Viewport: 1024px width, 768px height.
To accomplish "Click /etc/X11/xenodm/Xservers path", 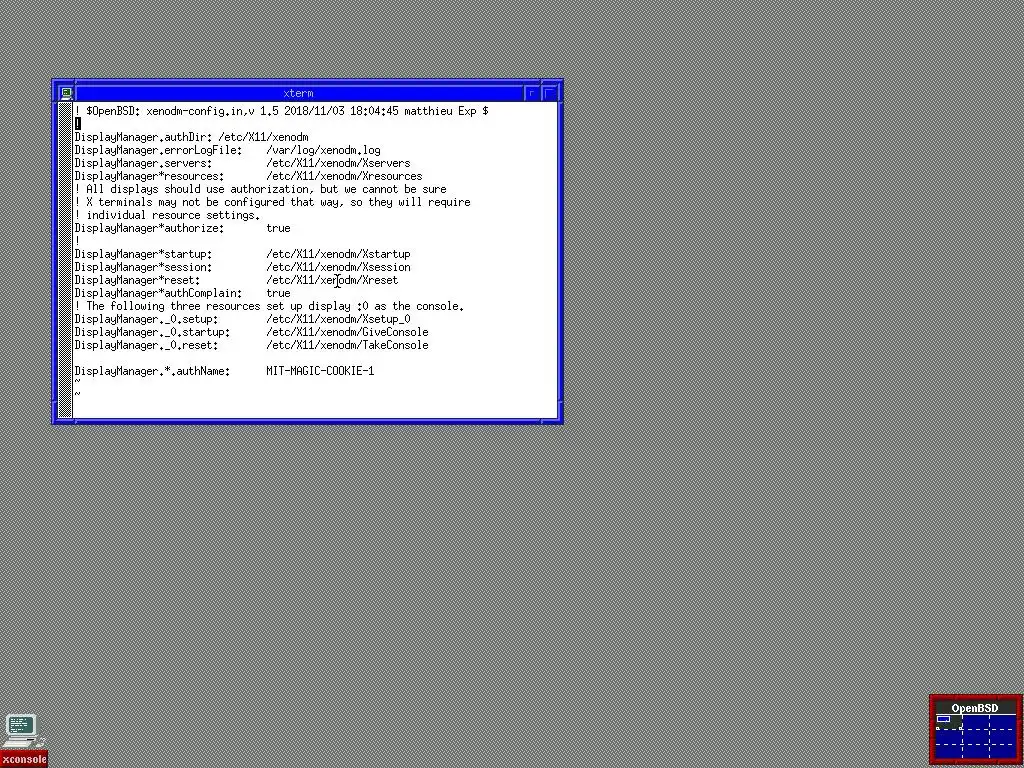I will click(338, 163).
